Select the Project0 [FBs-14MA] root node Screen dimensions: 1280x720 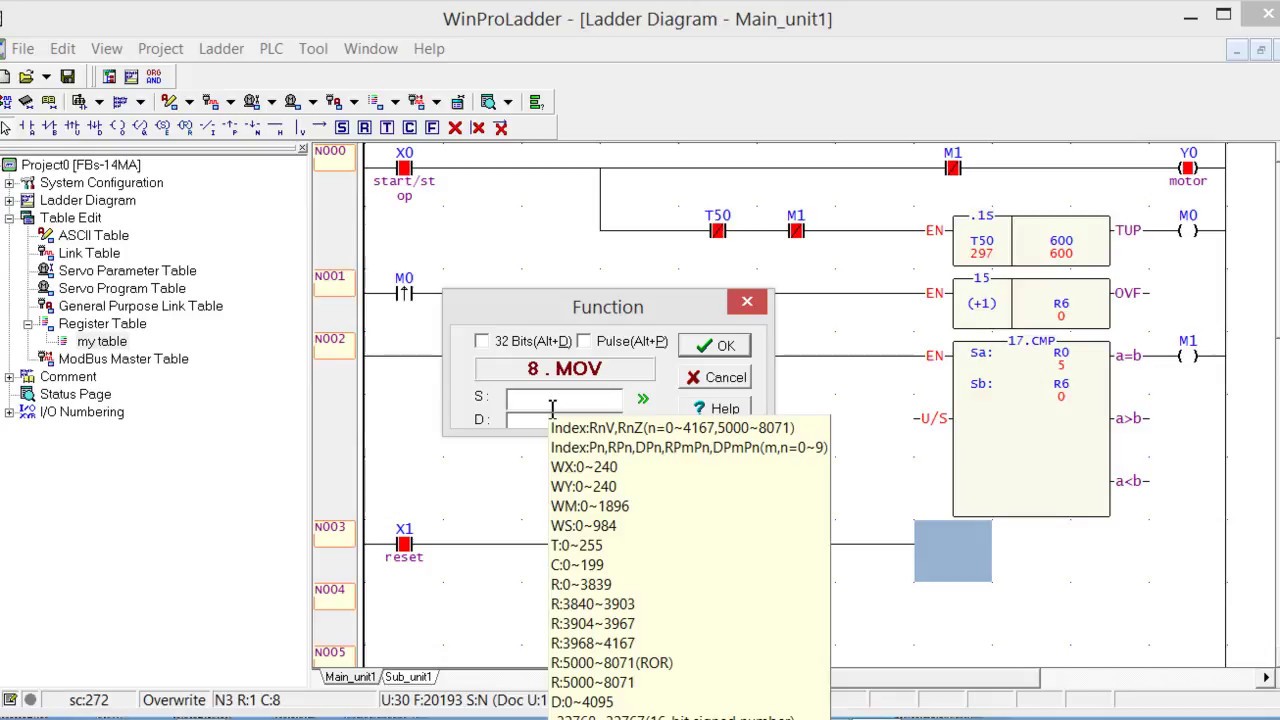pyautogui.click(x=81, y=165)
